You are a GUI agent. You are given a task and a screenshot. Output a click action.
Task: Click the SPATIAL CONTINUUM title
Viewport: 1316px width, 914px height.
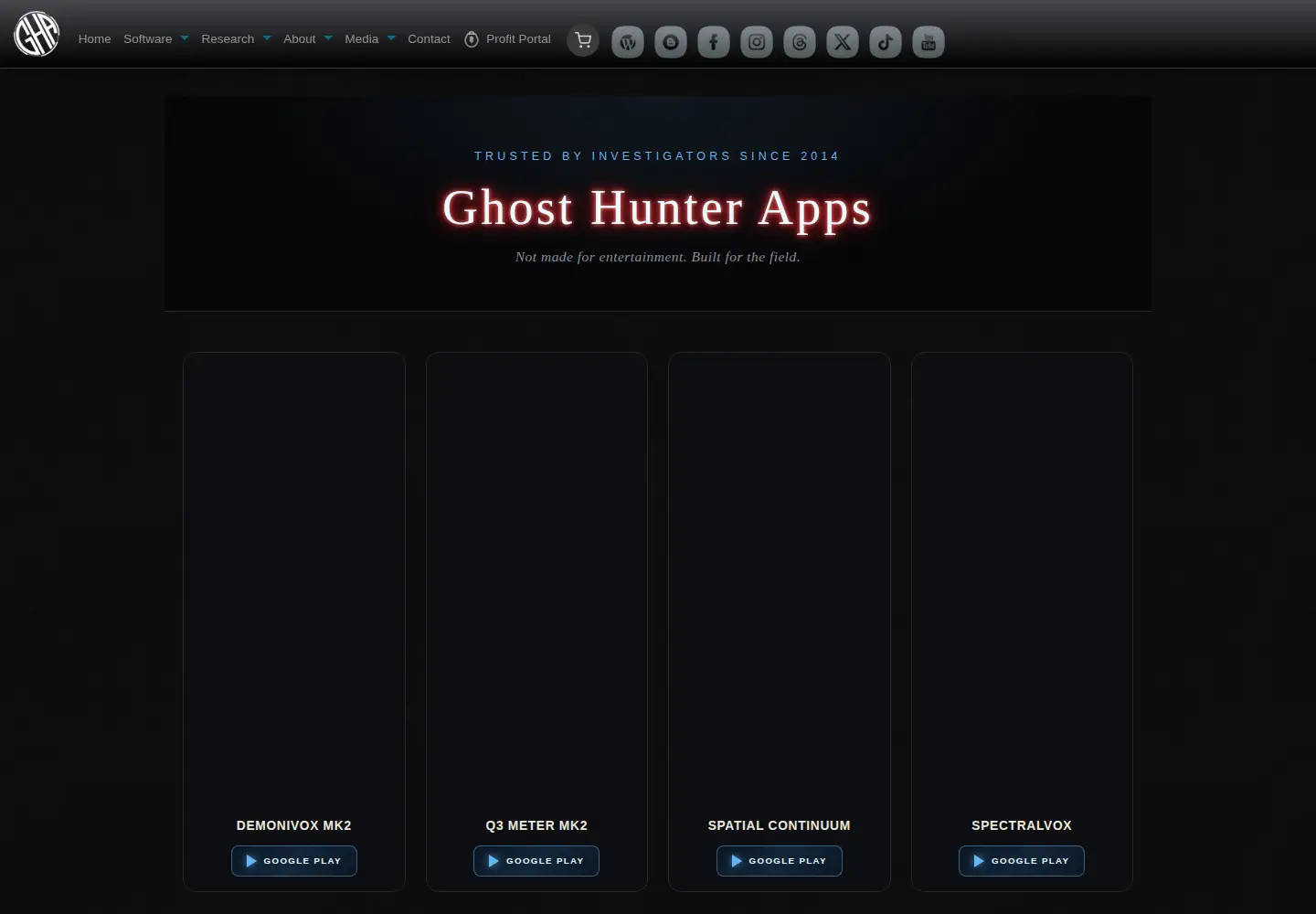pyautogui.click(x=780, y=825)
